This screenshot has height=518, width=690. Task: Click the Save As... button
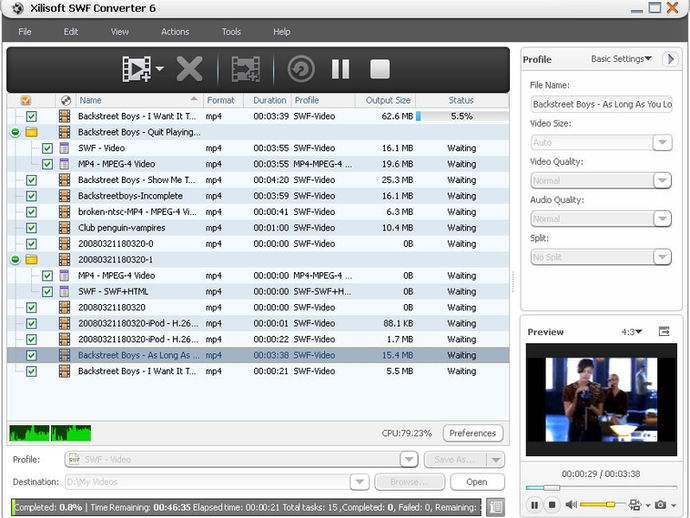[x=455, y=459]
